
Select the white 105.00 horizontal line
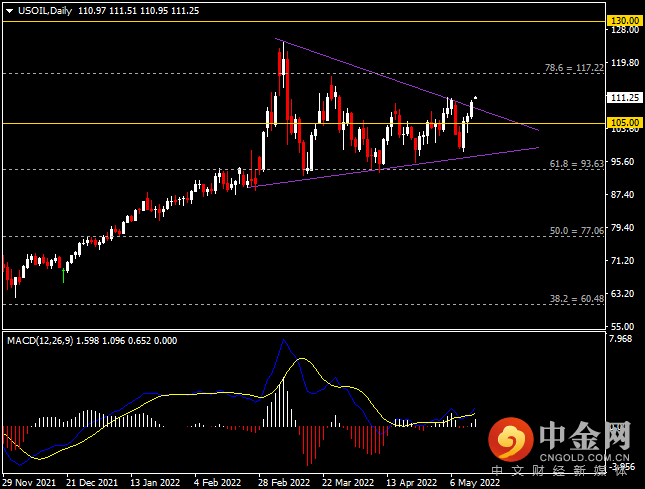point(150,123)
